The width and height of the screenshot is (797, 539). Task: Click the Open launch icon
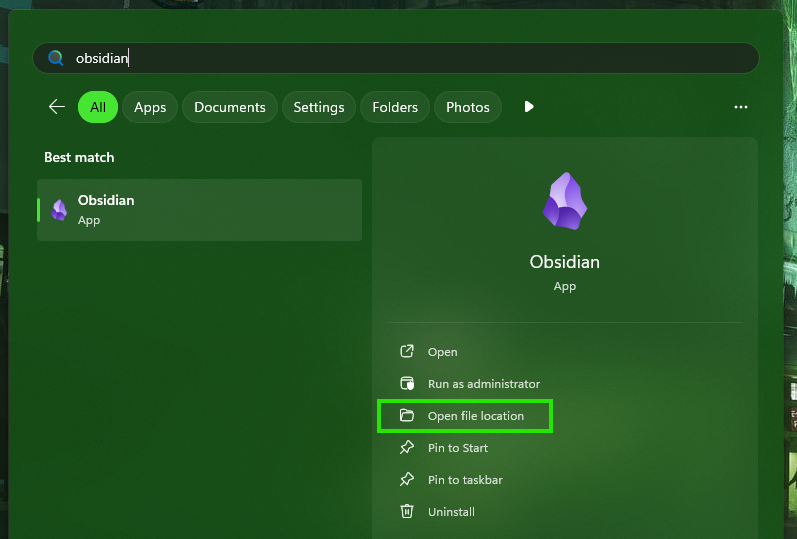[407, 351]
